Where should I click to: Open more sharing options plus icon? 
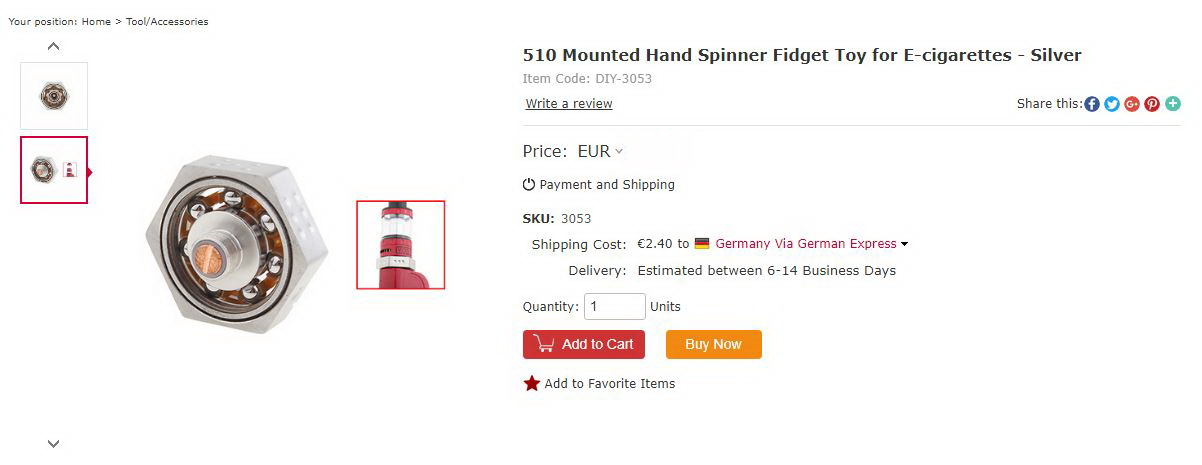point(1173,104)
